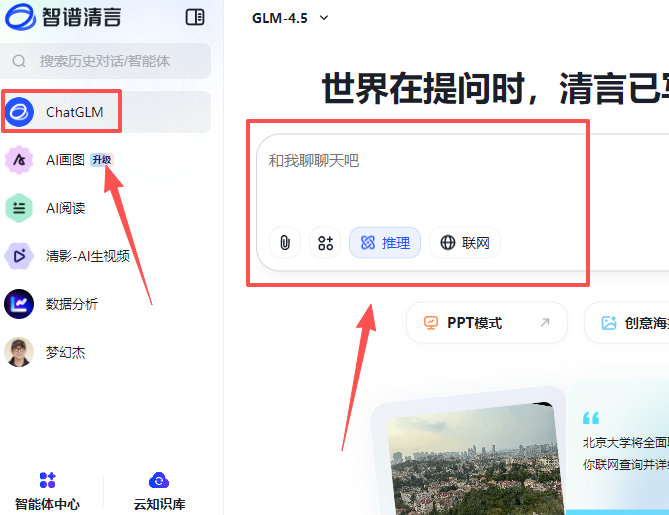The image size is (669, 515).
Task: Click the 清影-AI生视频 icon
Action: point(20,256)
